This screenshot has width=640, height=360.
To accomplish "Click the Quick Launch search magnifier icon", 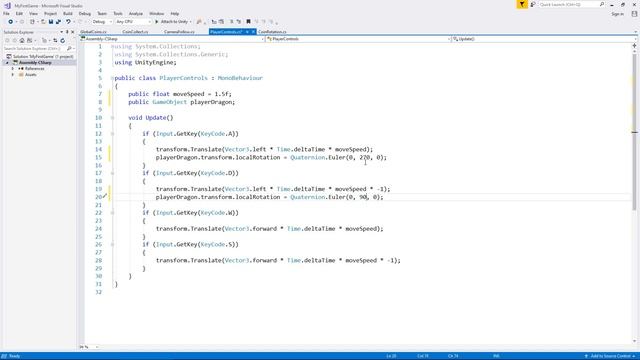I will click(602, 4).
